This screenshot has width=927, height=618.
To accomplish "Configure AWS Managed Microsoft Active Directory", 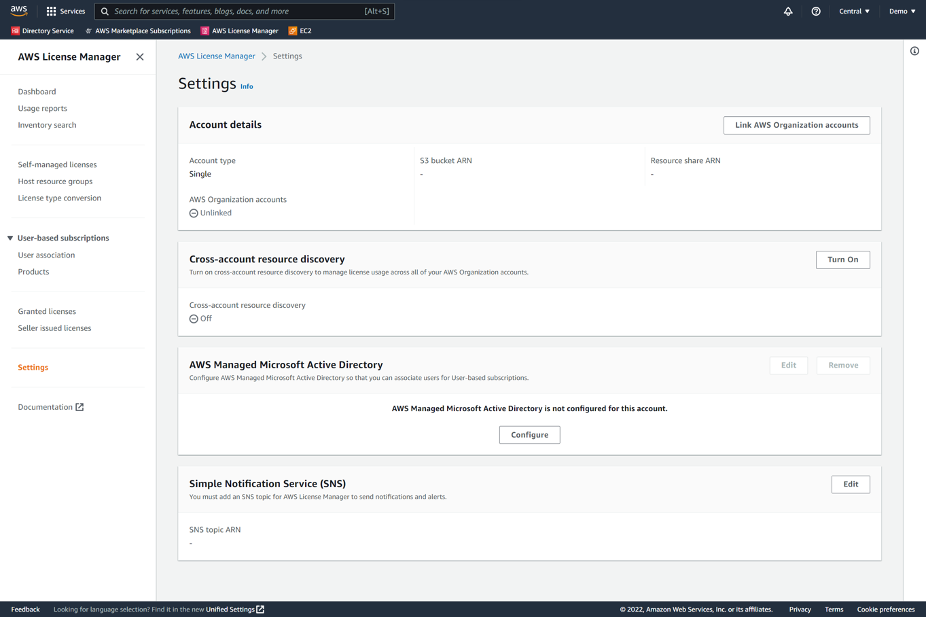I will [x=529, y=434].
